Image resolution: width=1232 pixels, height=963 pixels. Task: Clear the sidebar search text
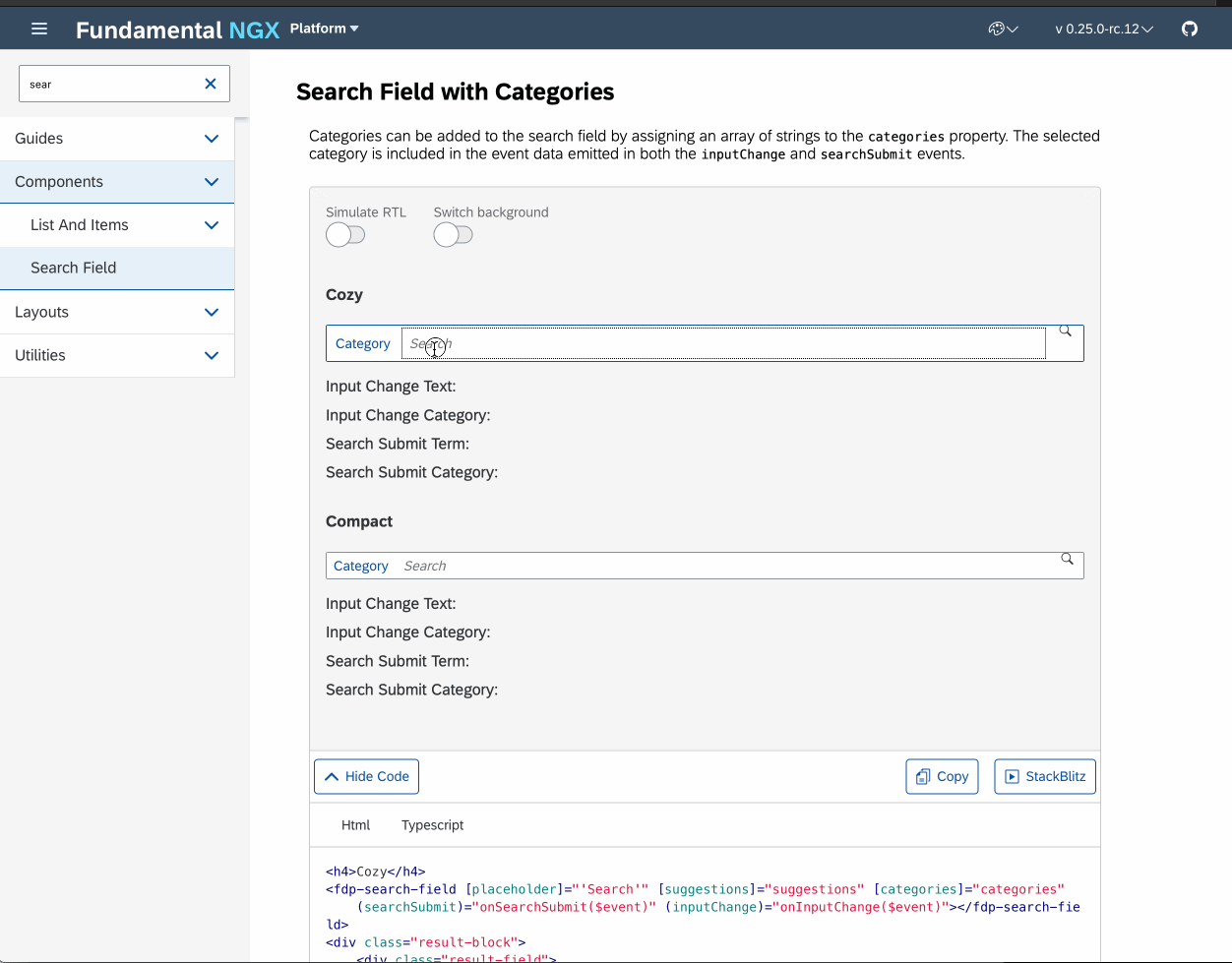pyautogui.click(x=210, y=84)
